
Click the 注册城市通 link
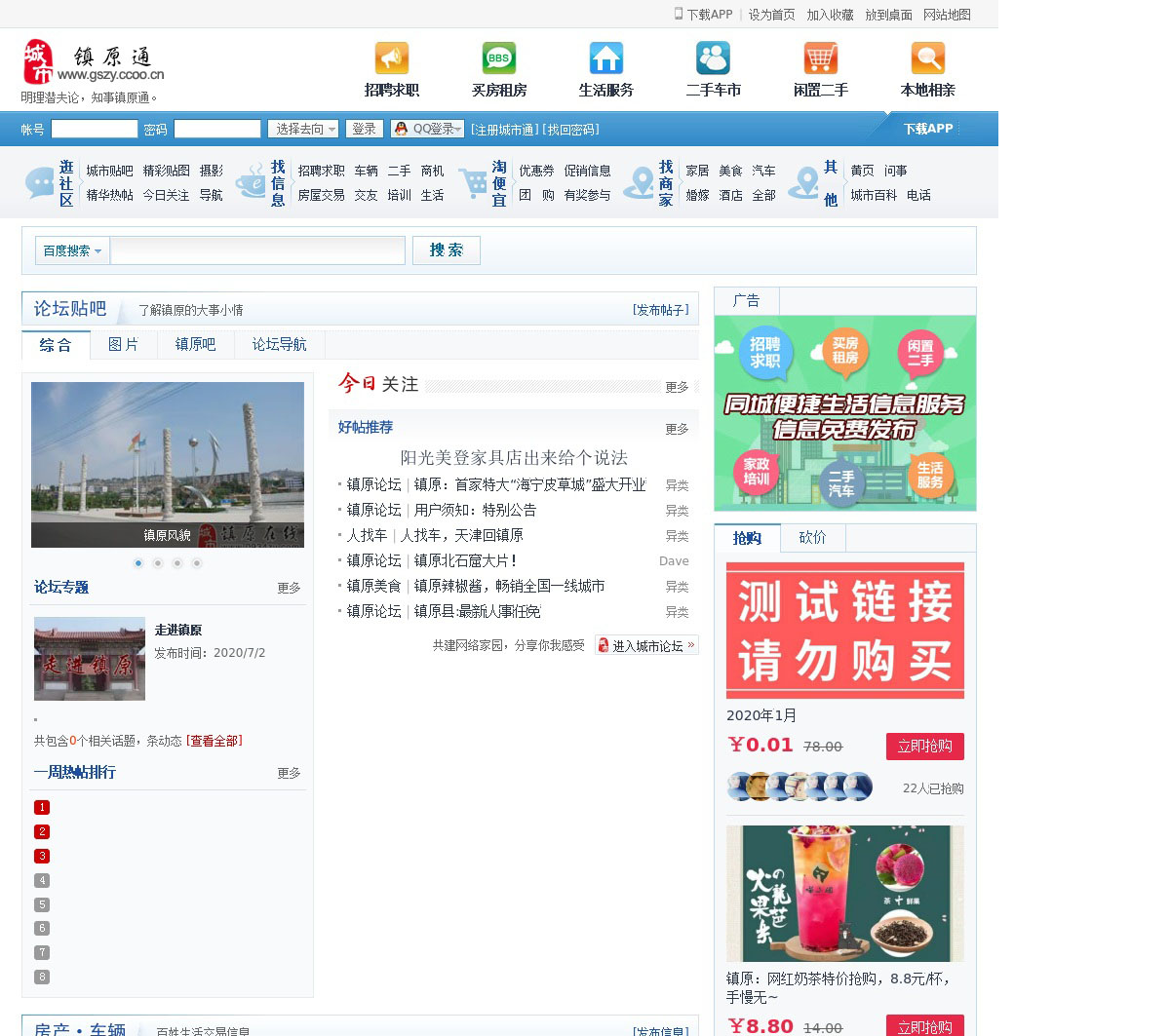pyautogui.click(x=503, y=130)
